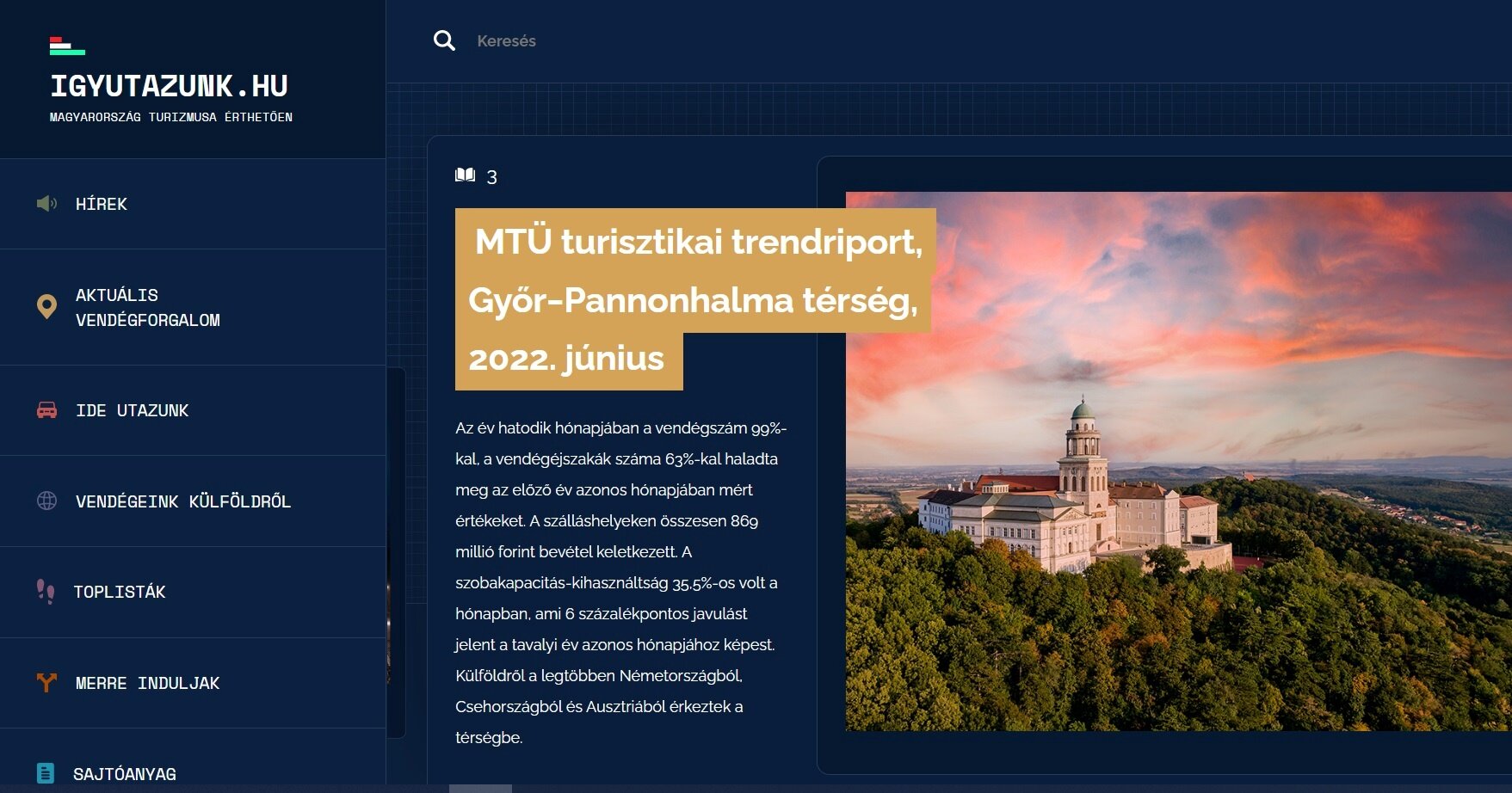This screenshot has width=1512, height=793.
Task: Click the magnifier search icon
Action: click(x=444, y=40)
